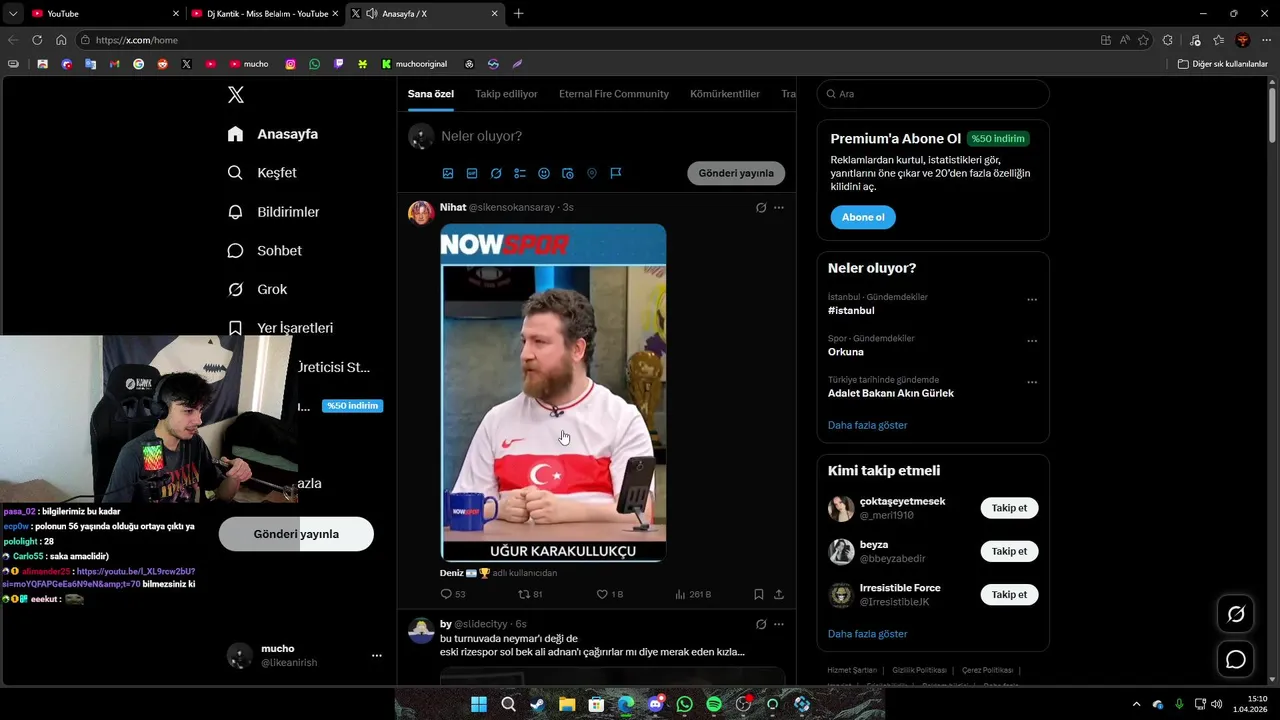Image resolution: width=1280 pixels, height=720 pixels.
Task: Go to Anasayfa in sidebar
Action: [273, 134]
